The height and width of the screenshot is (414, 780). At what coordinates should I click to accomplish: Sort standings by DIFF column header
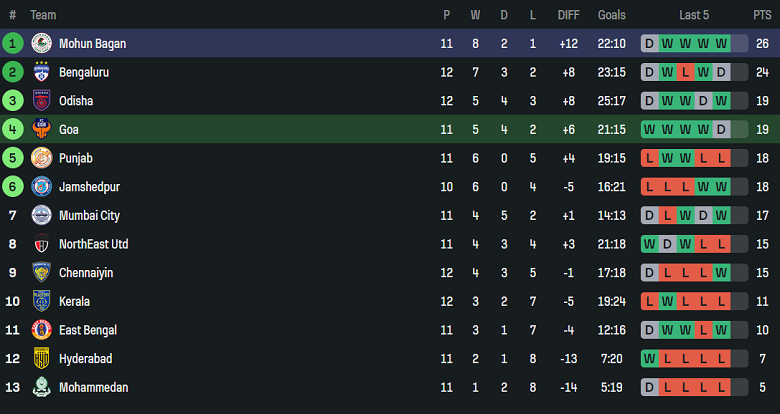pos(568,15)
